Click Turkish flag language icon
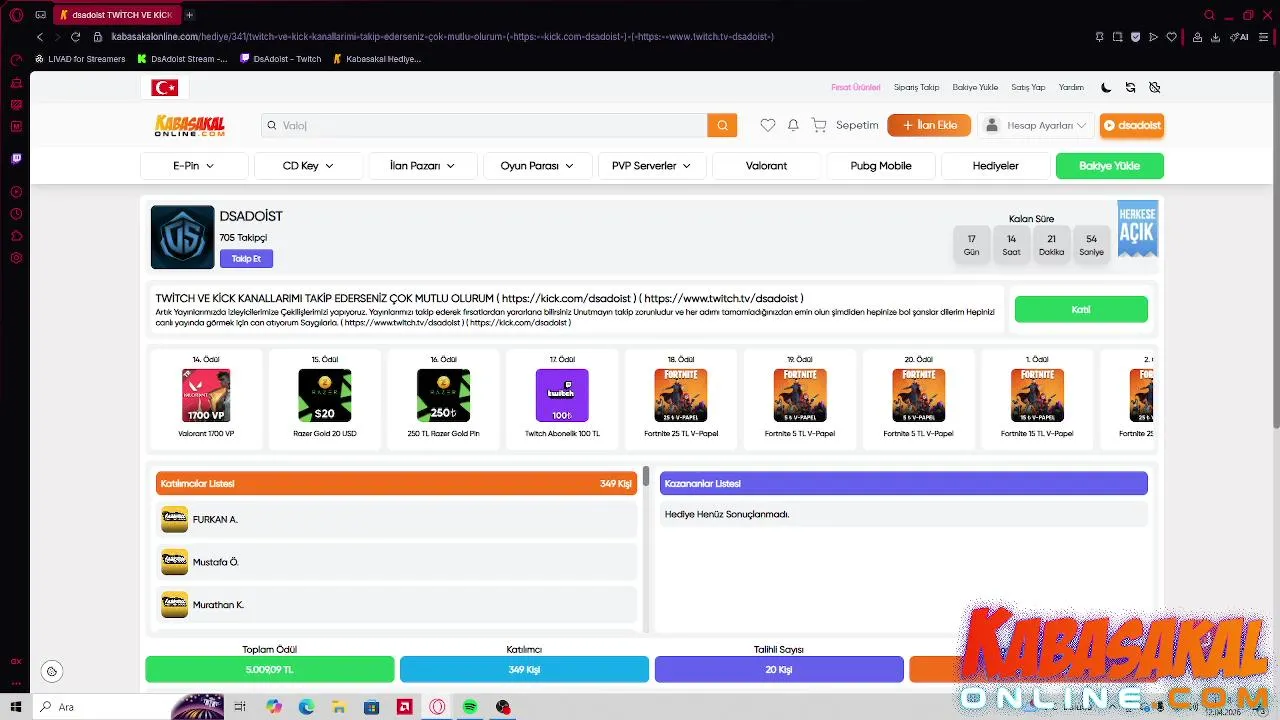1280x720 pixels. [x=164, y=88]
